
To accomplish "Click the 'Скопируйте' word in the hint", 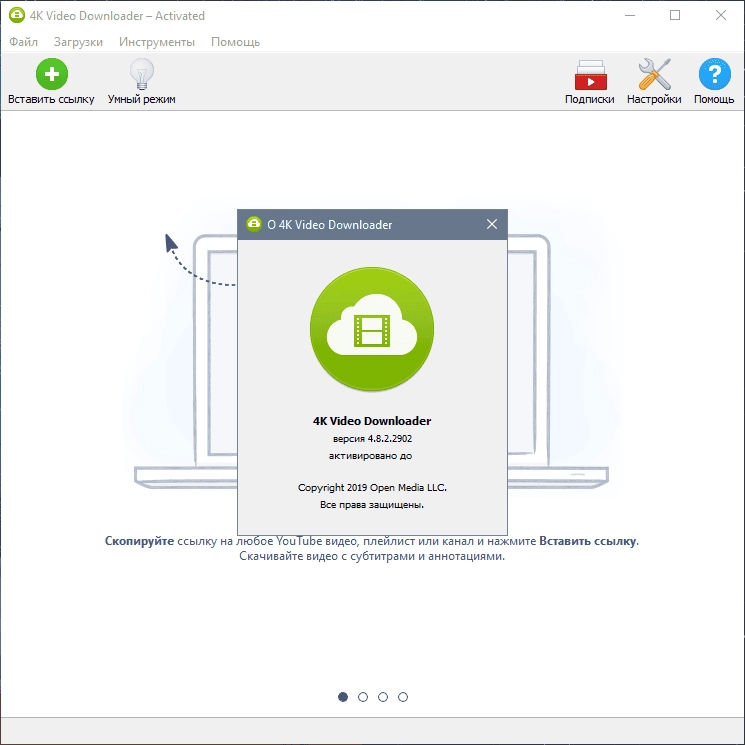I will [139, 541].
